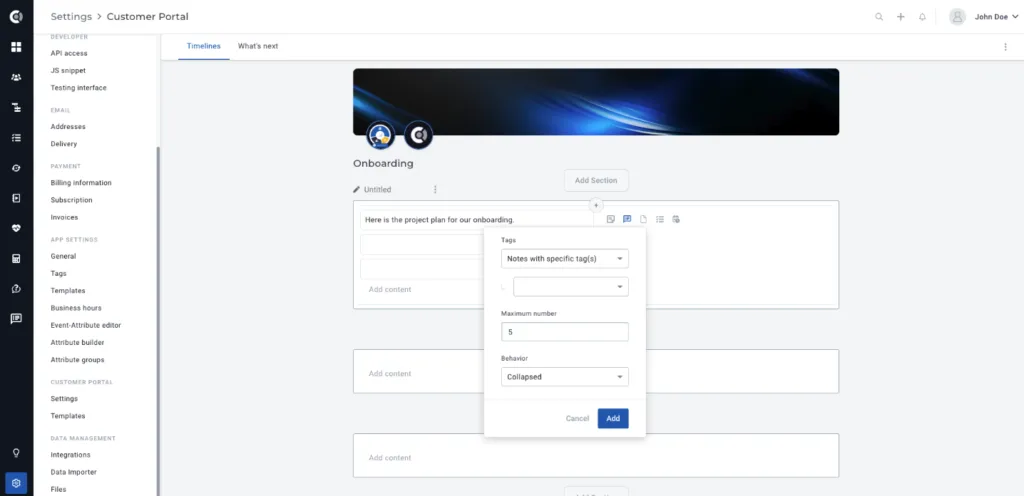
Task: Open the gauge icon in left rail
Action: [x=16, y=288]
